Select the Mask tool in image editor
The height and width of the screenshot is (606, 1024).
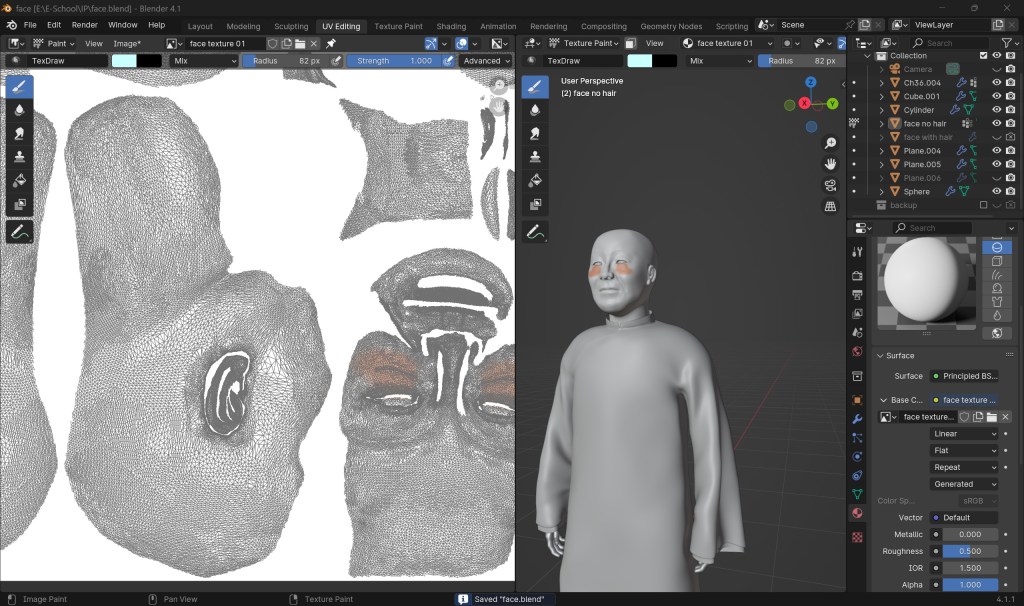click(19, 204)
